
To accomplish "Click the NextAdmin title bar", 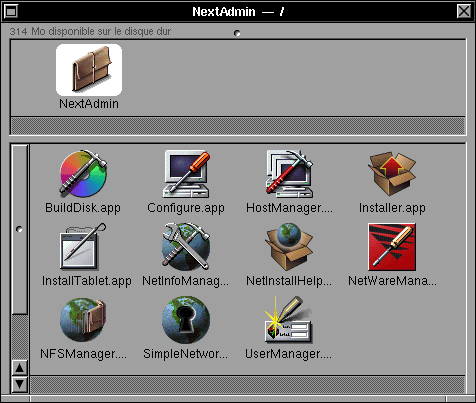I will 238,12.
